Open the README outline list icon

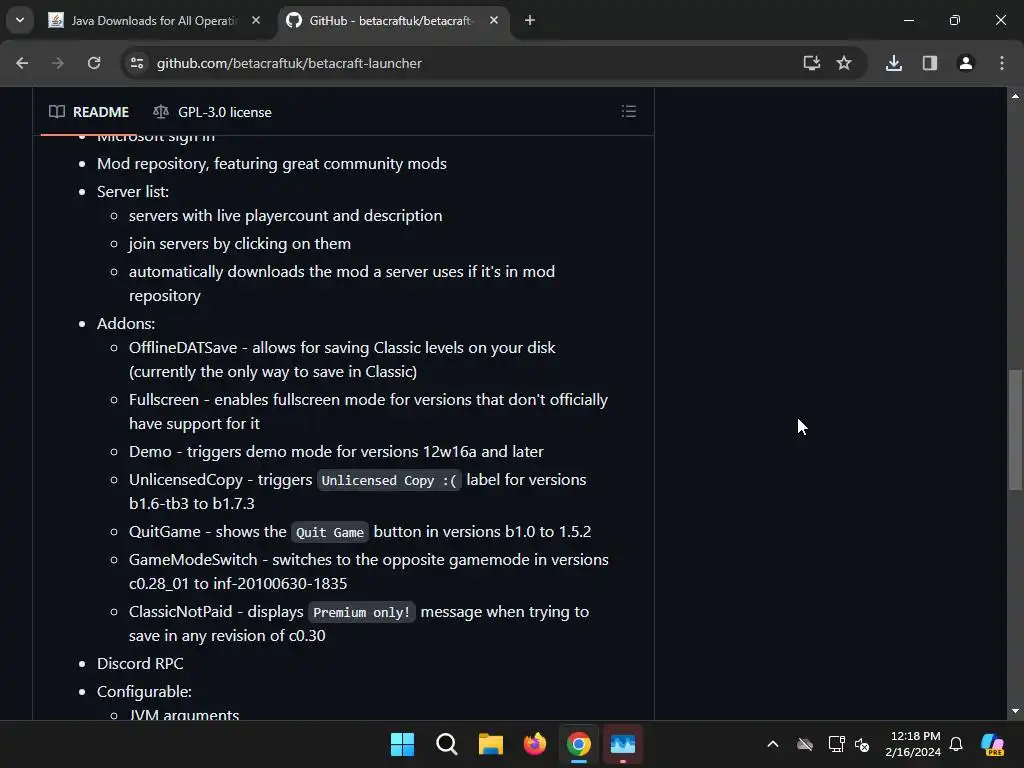pyautogui.click(x=628, y=111)
